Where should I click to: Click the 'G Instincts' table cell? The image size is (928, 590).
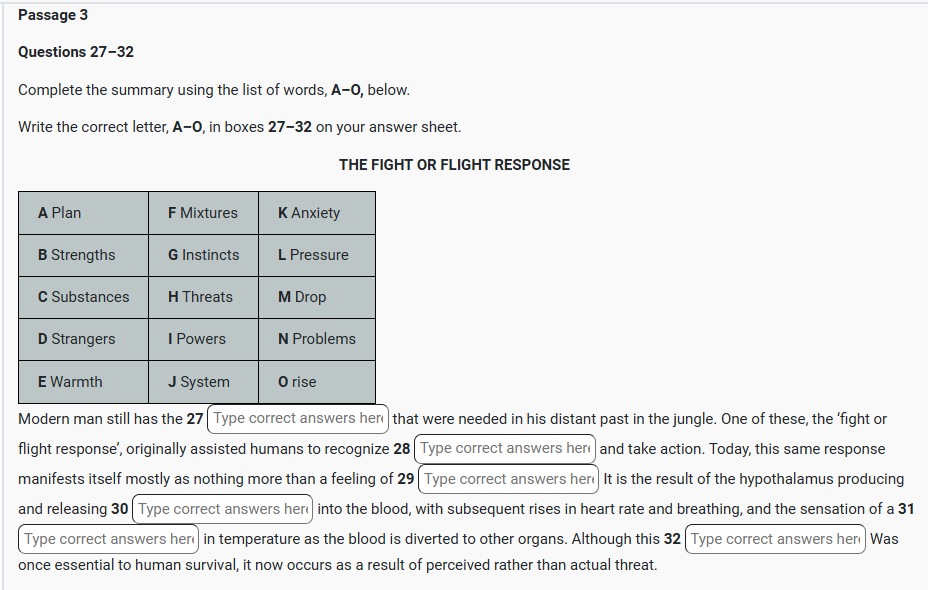[204, 255]
